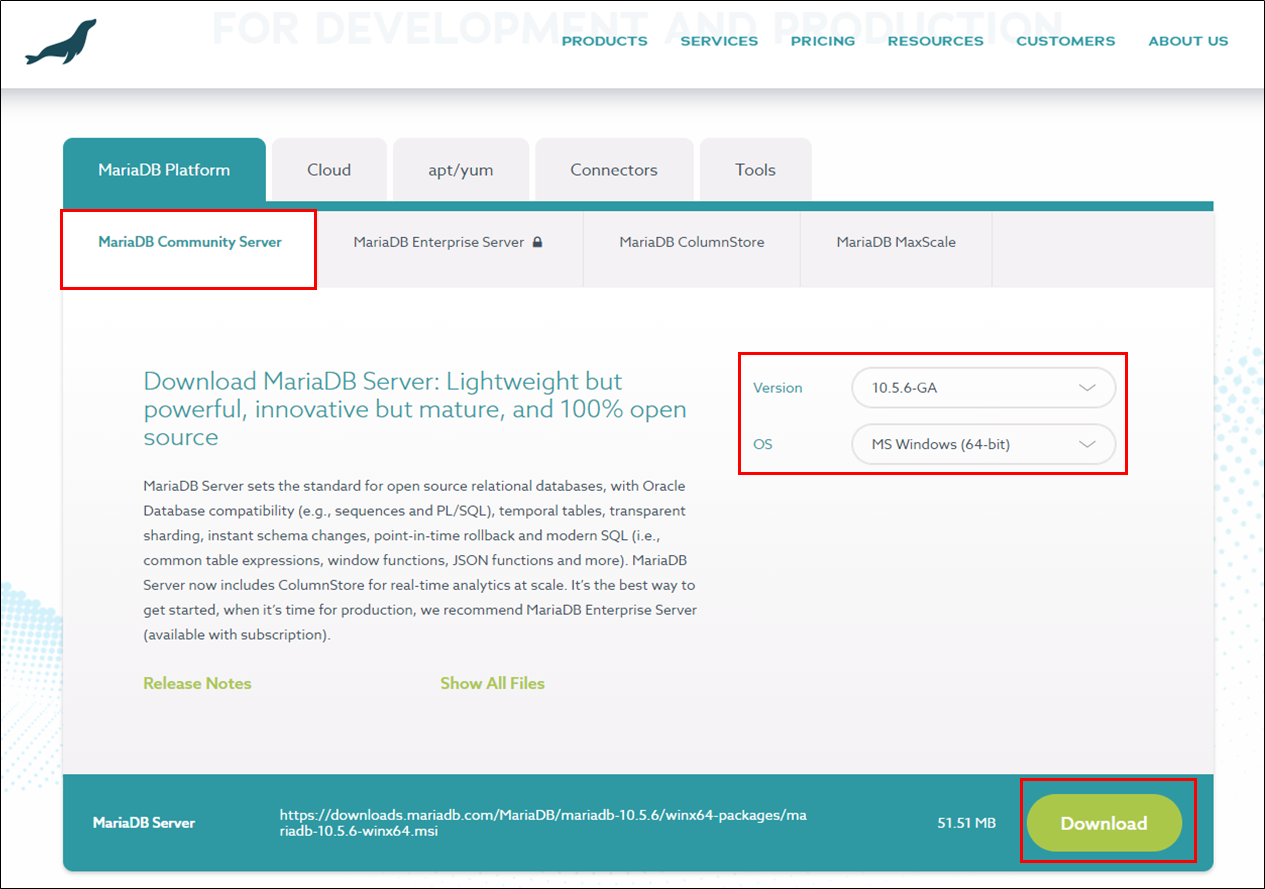Click the mariadb-10.5.6-winx64.msi download URL
This screenshot has width=1265, height=889.
[x=543, y=823]
